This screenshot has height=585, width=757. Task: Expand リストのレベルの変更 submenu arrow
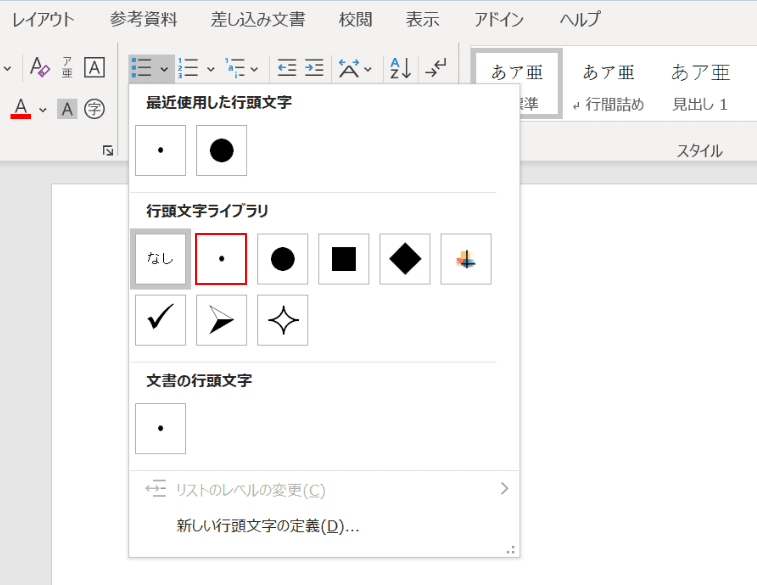(x=505, y=489)
